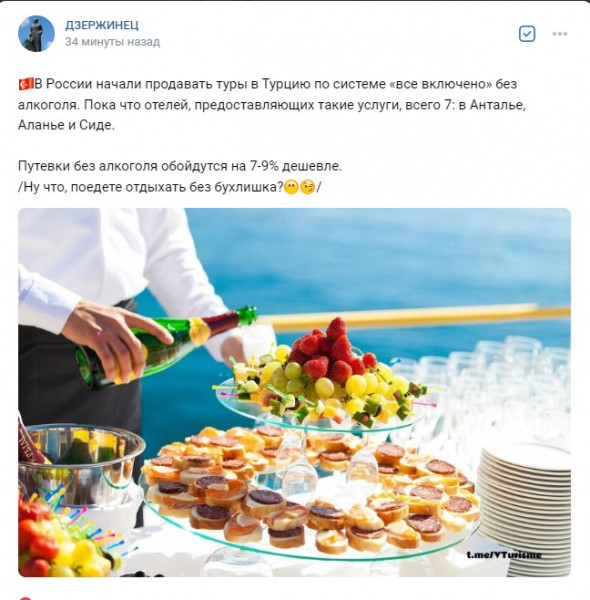The width and height of the screenshot is (590, 600).
Task: Open the three-dots post options menu
Action: coord(560,34)
